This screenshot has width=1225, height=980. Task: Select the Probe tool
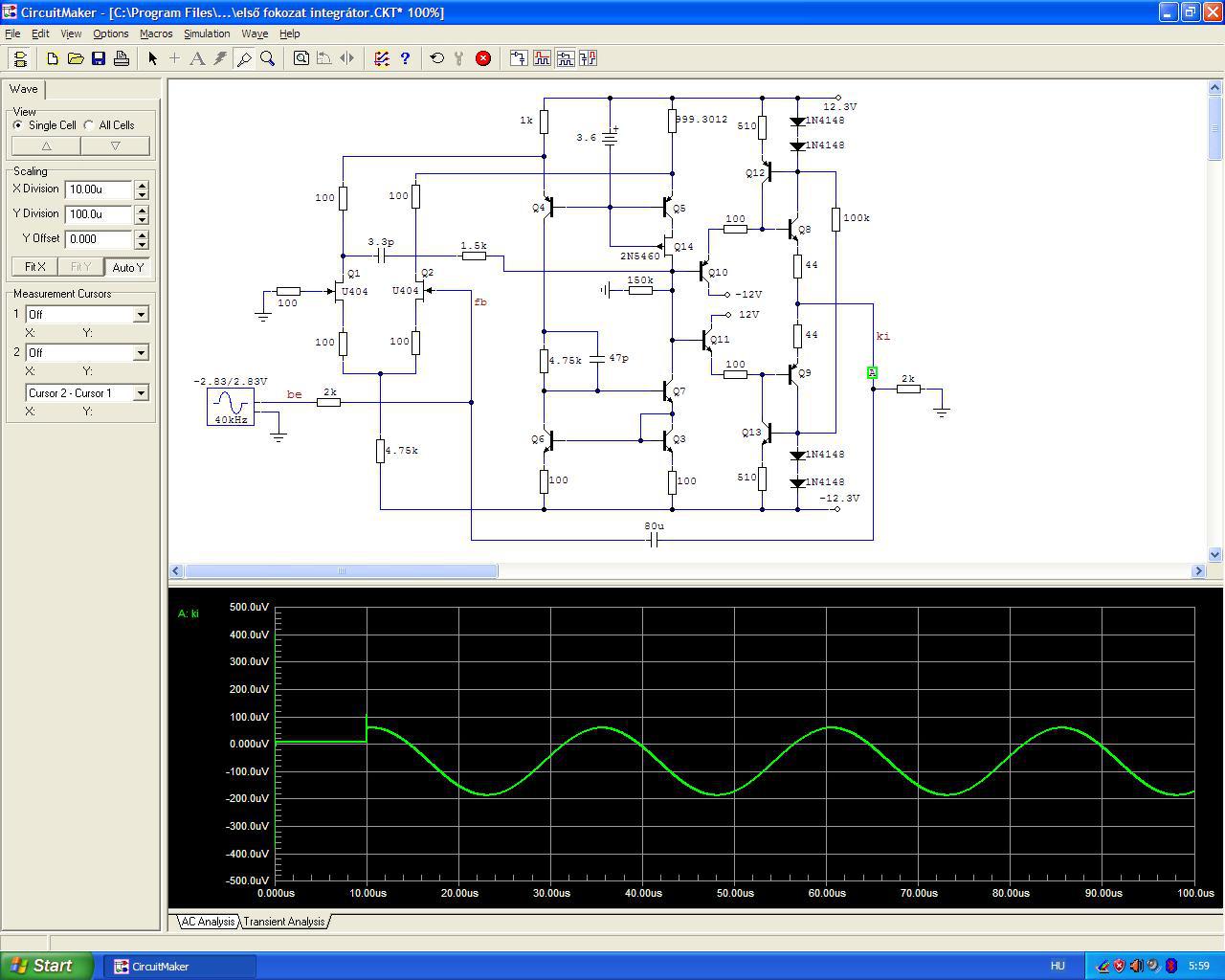coord(244,58)
